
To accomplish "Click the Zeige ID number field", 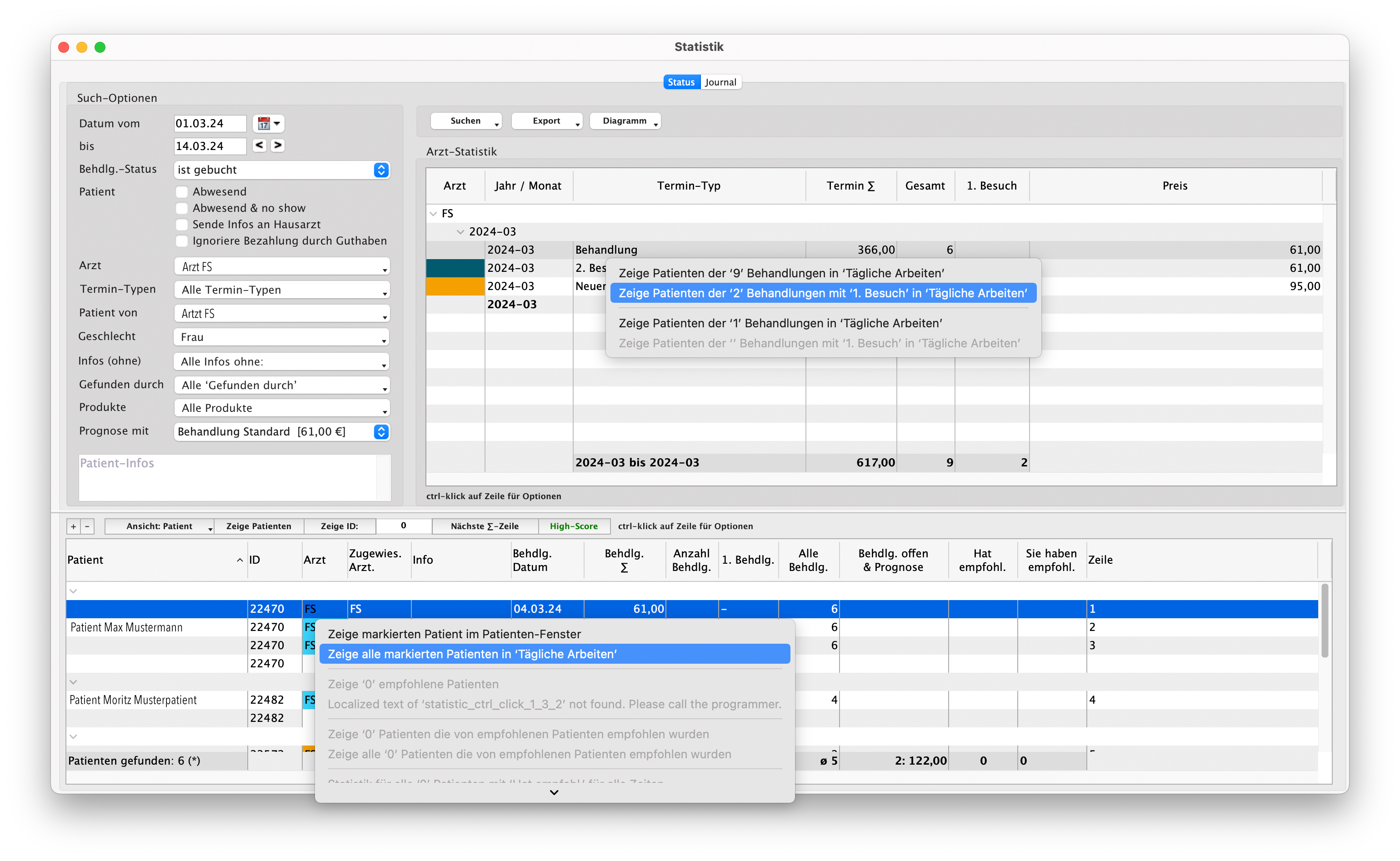I will 404,526.
